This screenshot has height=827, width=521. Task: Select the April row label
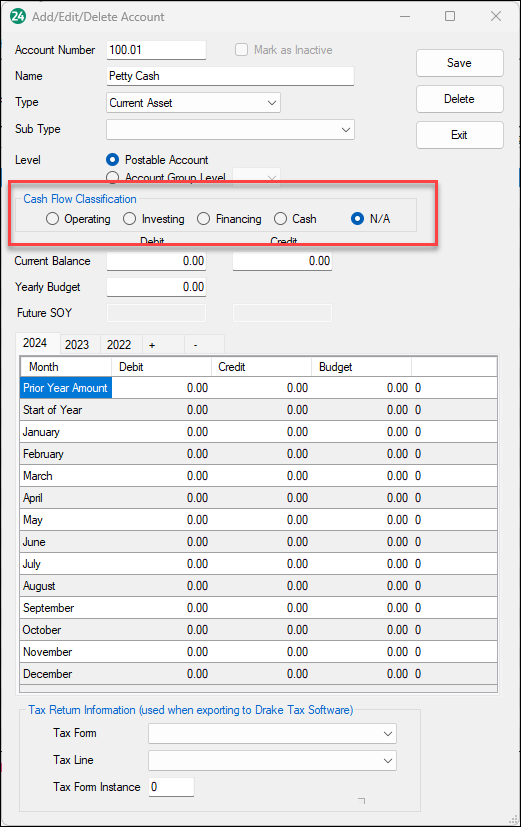point(33,498)
